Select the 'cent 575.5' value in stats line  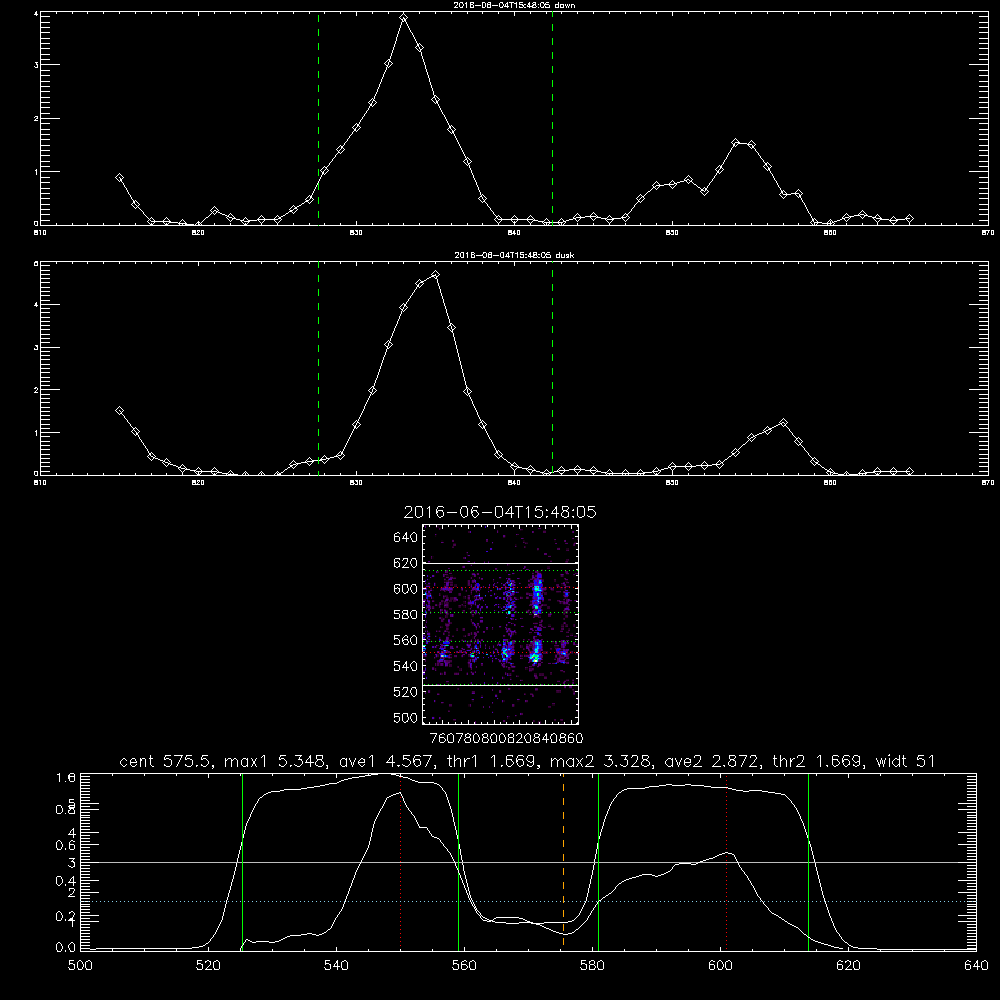click(x=168, y=761)
